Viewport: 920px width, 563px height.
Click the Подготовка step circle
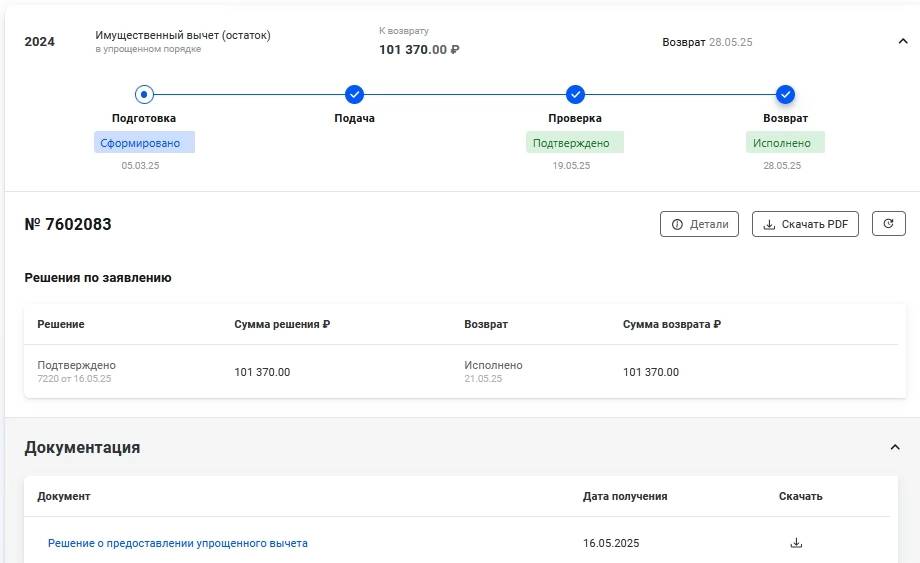[144, 94]
